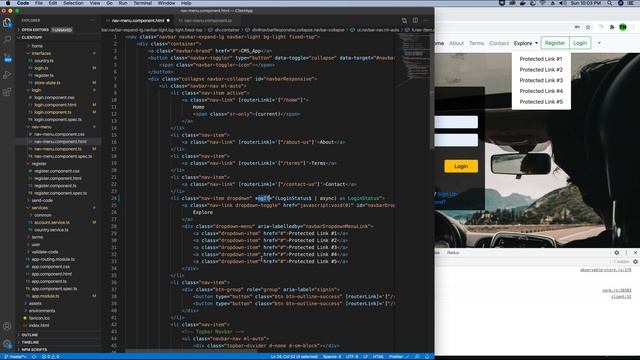Click the sync changes icon in status bar
The height and width of the screenshot is (360, 640).
(x=34, y=357)
